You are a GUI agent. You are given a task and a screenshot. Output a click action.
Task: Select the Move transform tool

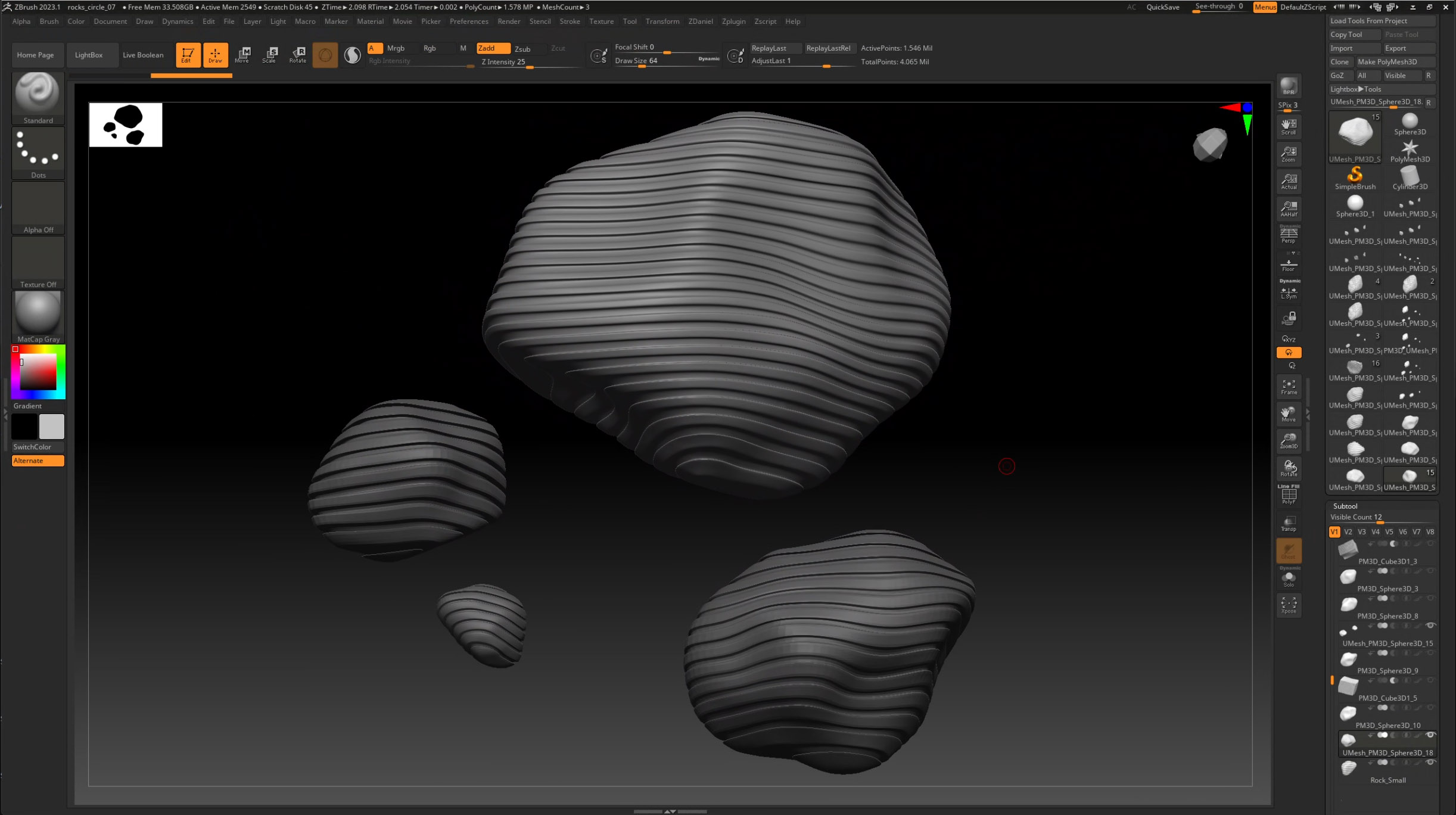(x=242, y=54)
